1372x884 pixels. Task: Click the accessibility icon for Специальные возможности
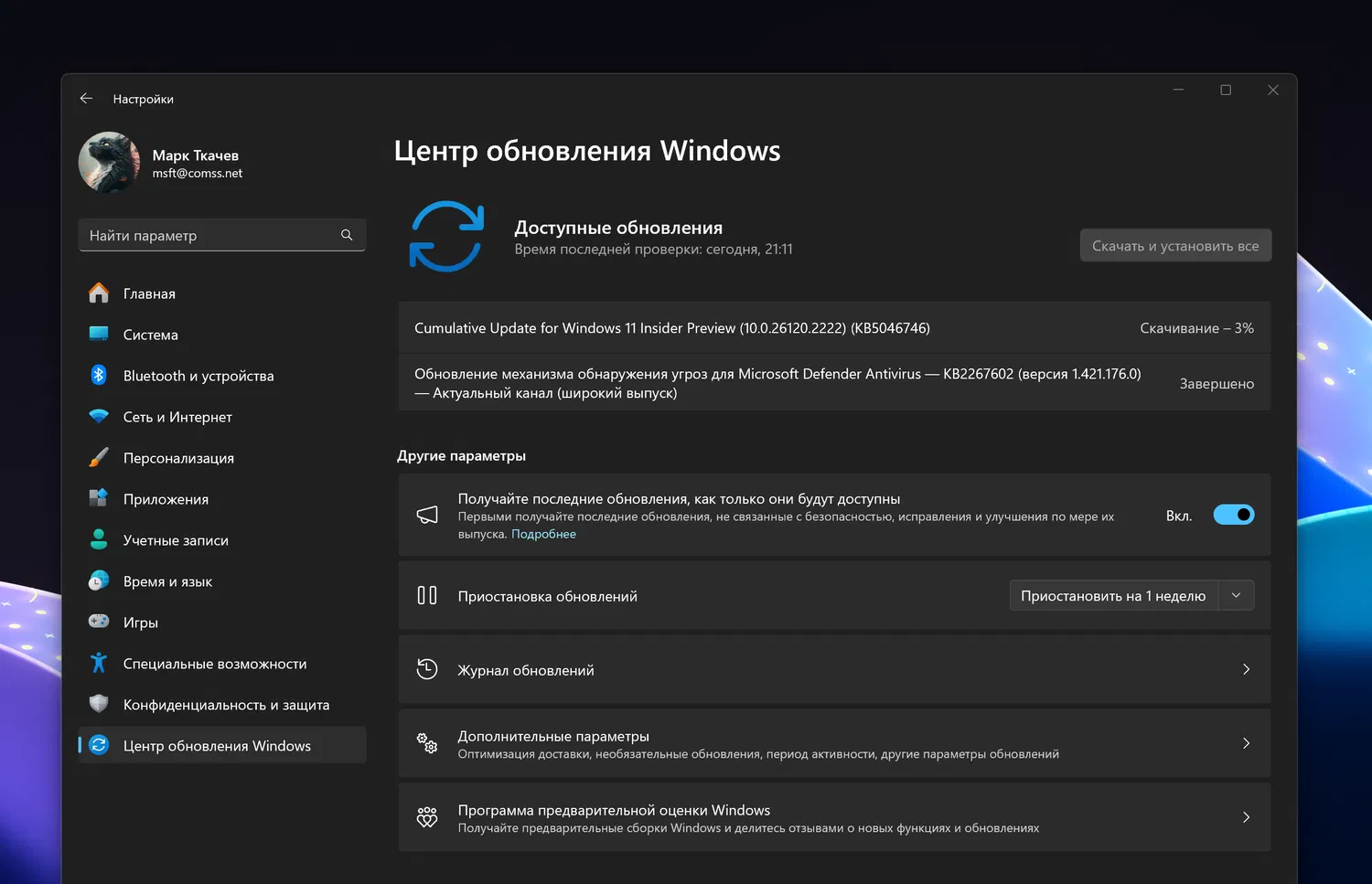[x=99, y=663]
